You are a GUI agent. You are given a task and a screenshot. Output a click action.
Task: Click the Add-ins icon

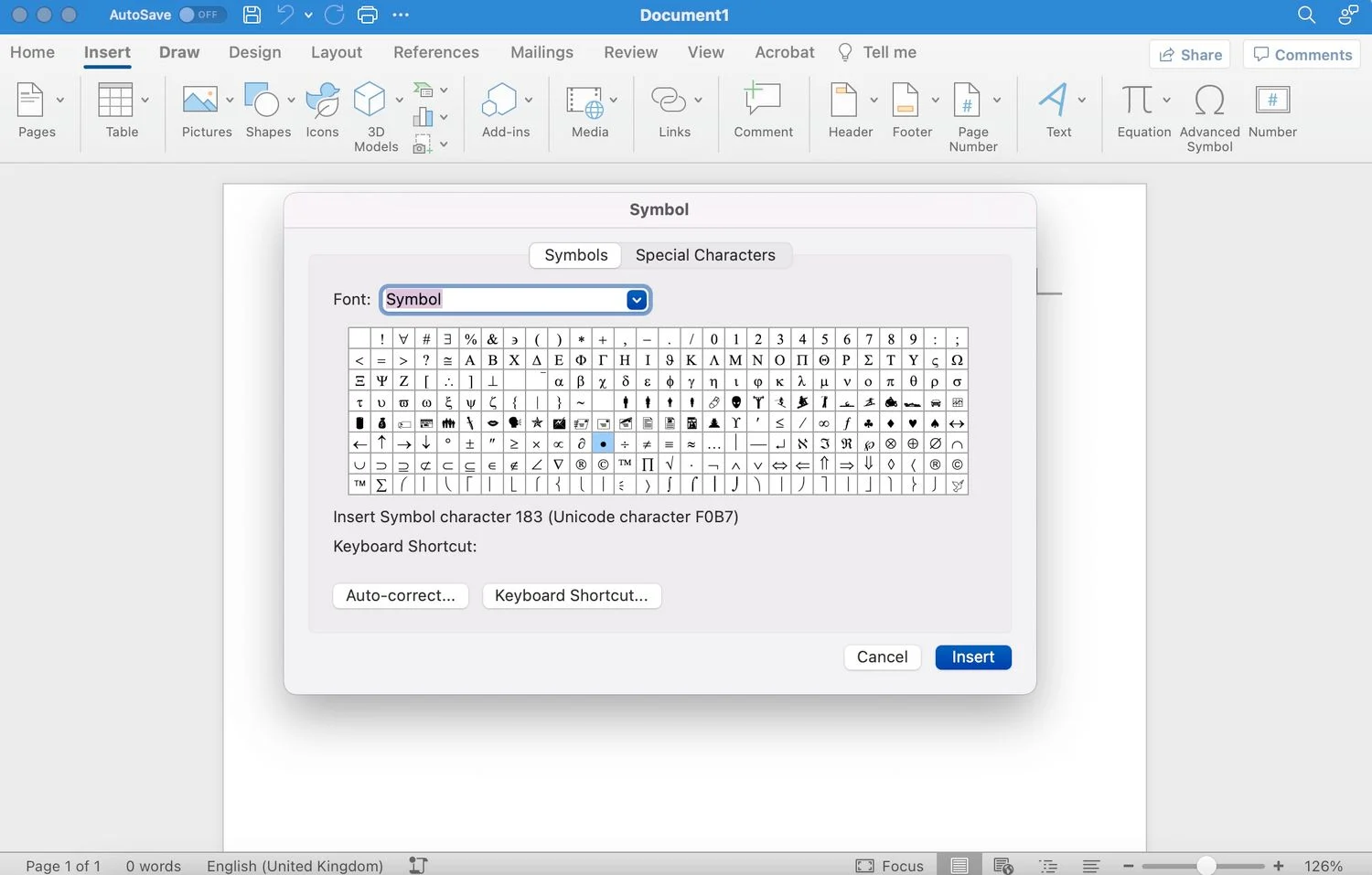(x=499, y=100)
